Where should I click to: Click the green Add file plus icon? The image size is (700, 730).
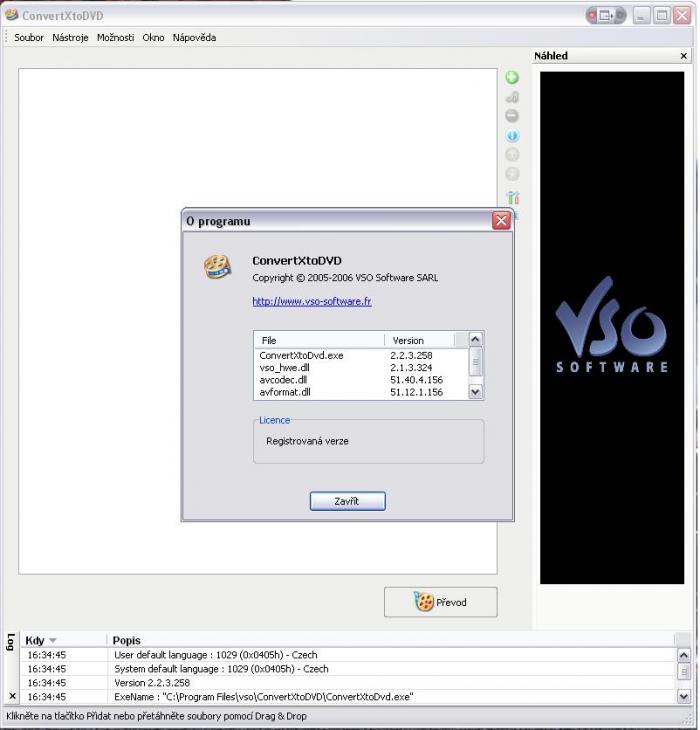[512, 78]
